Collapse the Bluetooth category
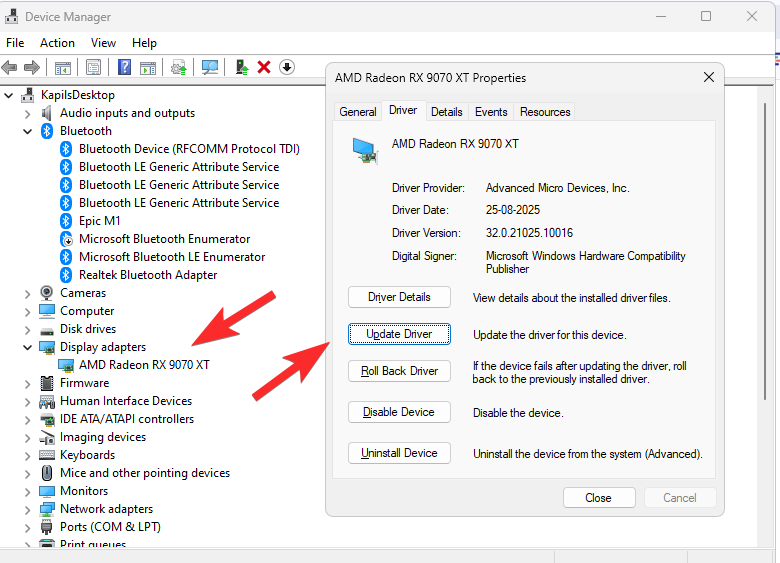The image size is (780, 563). pyautogui.click(x=27, y=131)
